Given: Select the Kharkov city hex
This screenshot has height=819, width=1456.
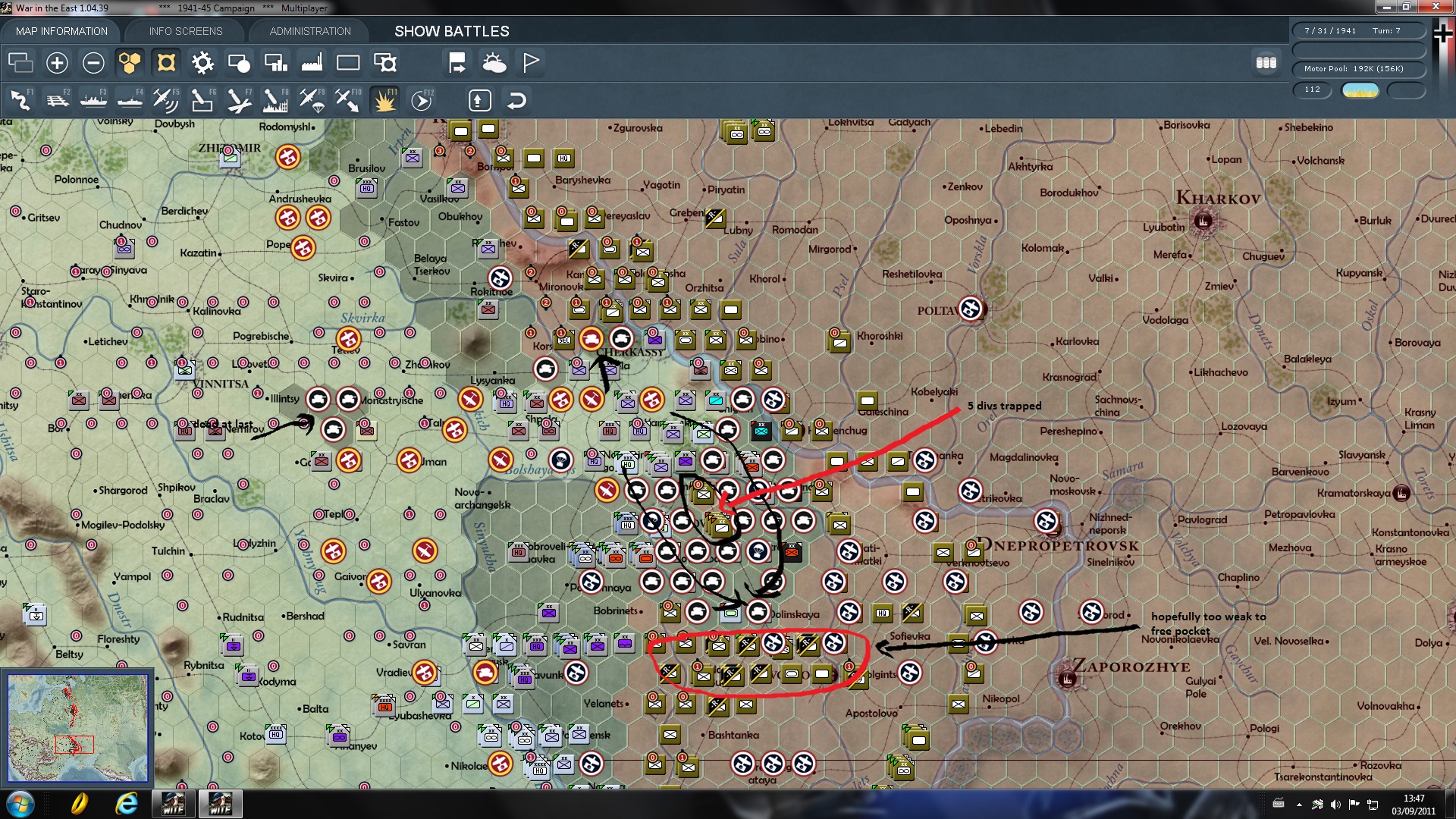Looking at the screenshot, I should [1203, 221].
